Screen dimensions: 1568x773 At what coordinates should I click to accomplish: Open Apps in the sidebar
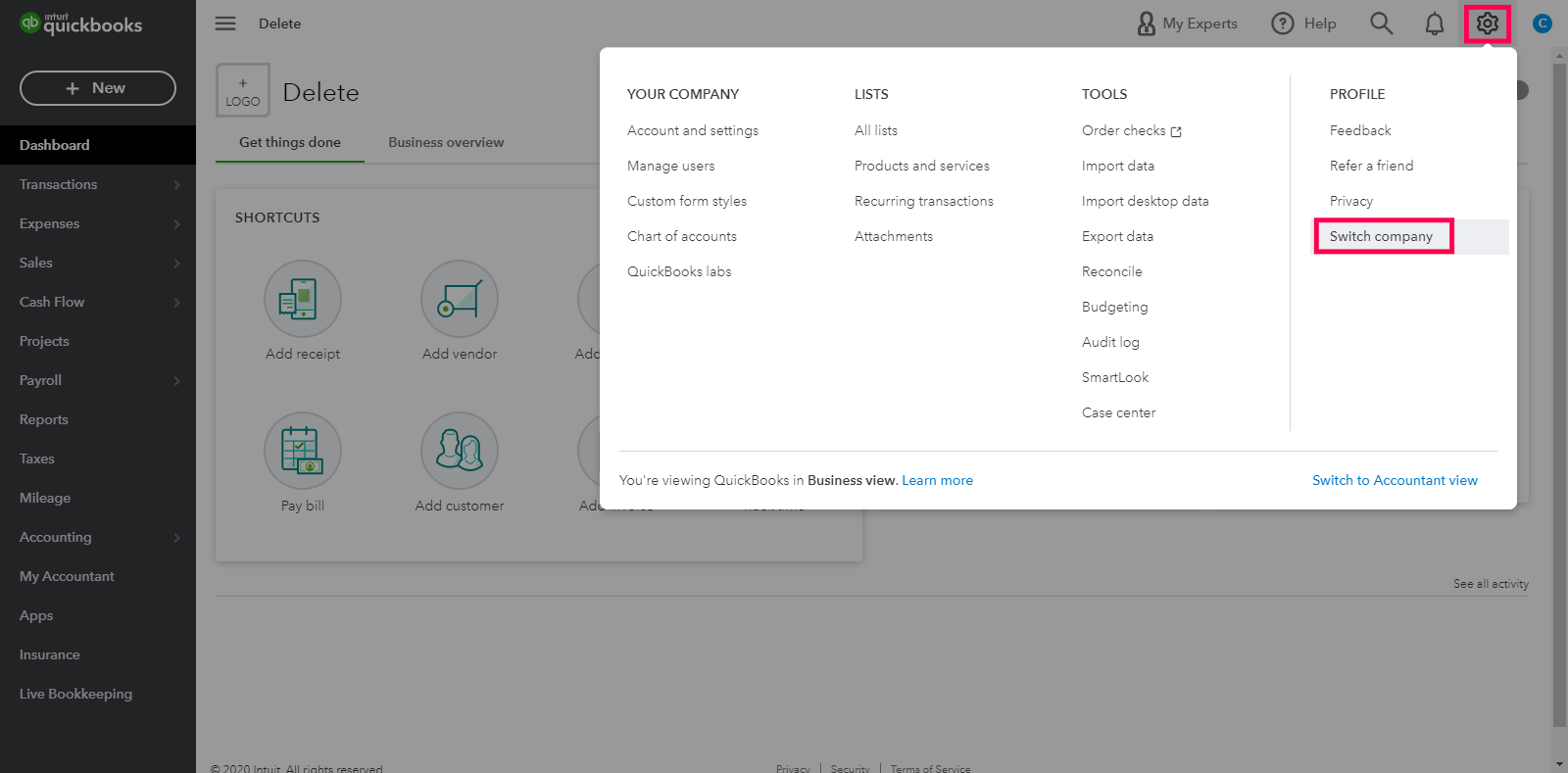pos(98,615)
